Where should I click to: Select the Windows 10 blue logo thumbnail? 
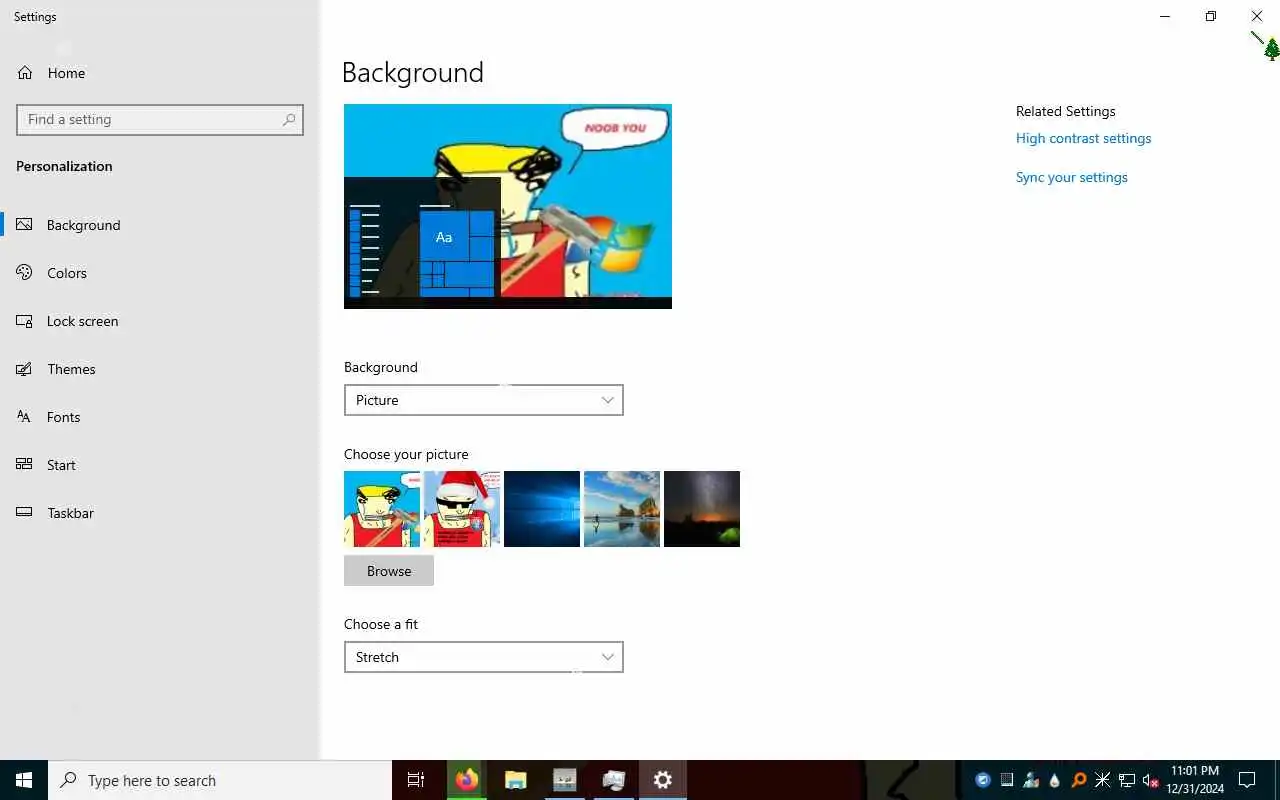tap(542, 509)
